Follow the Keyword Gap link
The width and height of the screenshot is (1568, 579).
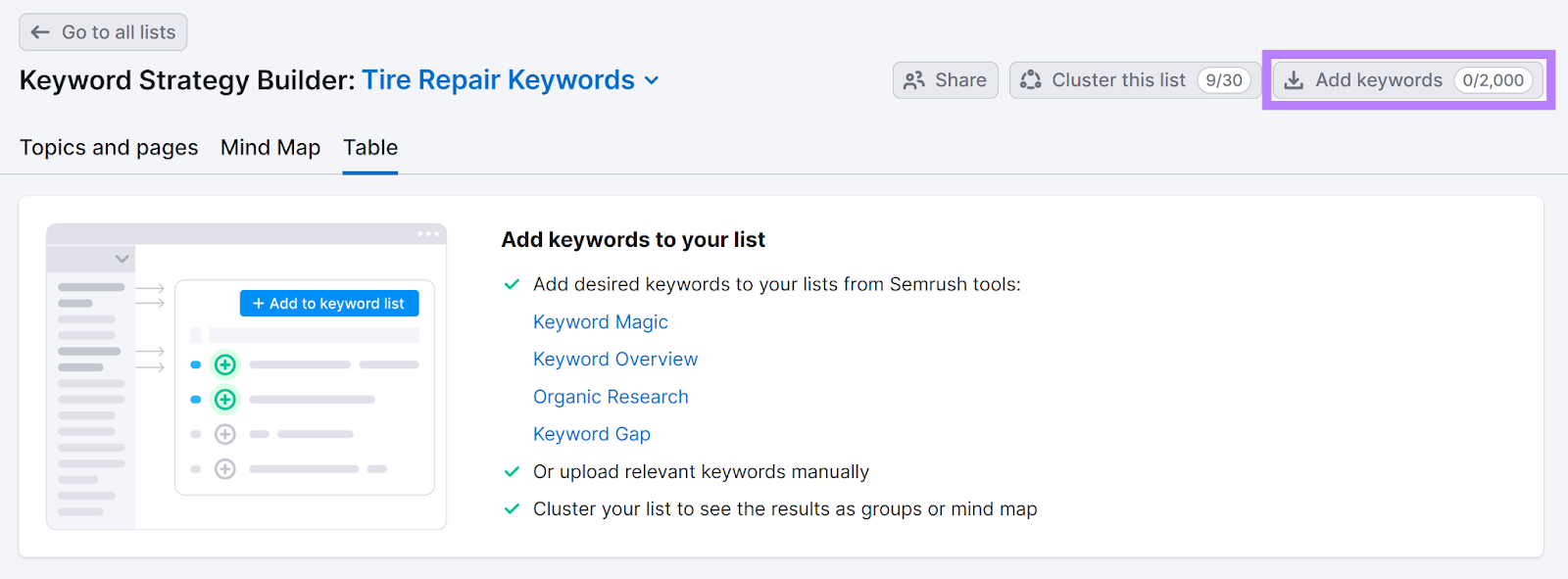tap(591, 434)
